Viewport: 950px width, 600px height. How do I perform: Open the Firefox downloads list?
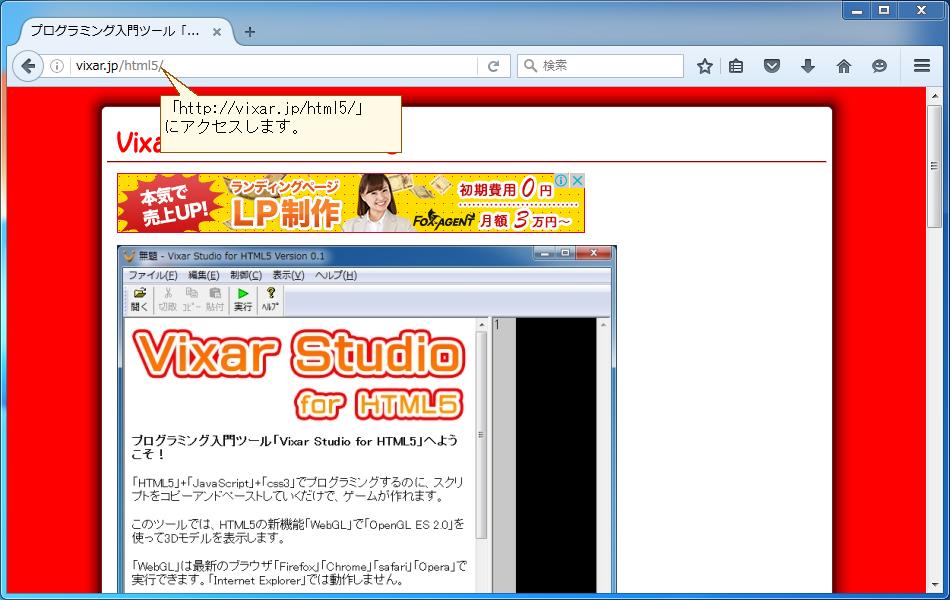coord(807,65)
